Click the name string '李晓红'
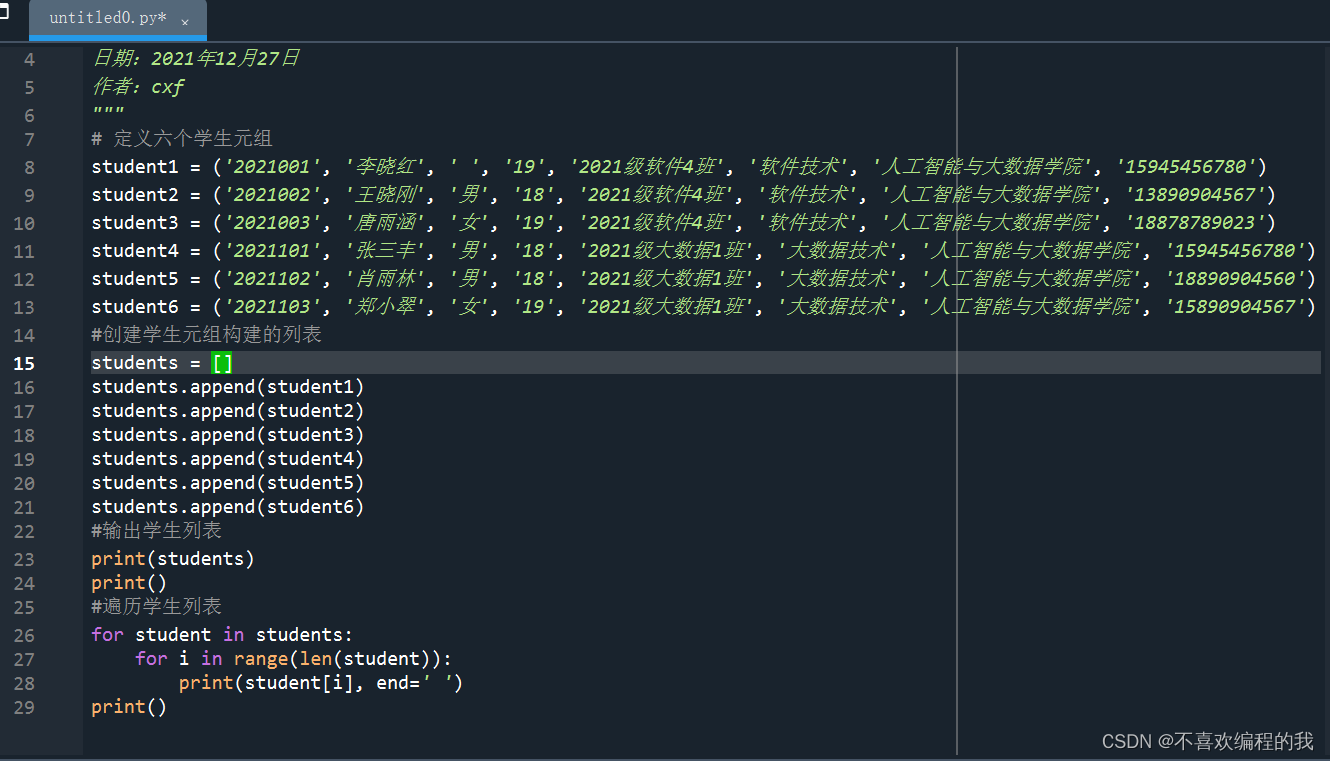The height and width of the screenshot is (761, 1330). 388,166
